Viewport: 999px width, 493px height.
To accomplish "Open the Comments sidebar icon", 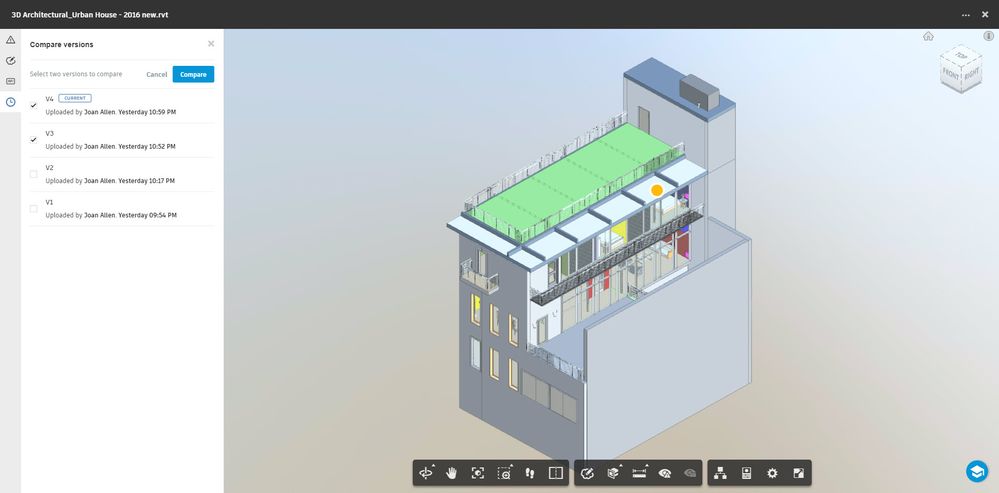I will (x=10, y=82).
